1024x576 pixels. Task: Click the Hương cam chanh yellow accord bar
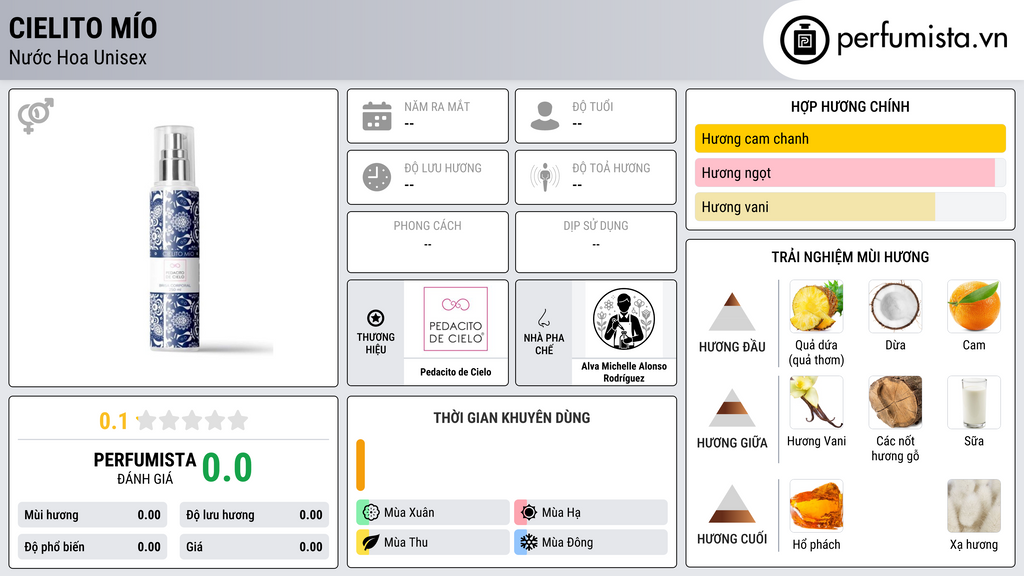coord(850,138)
